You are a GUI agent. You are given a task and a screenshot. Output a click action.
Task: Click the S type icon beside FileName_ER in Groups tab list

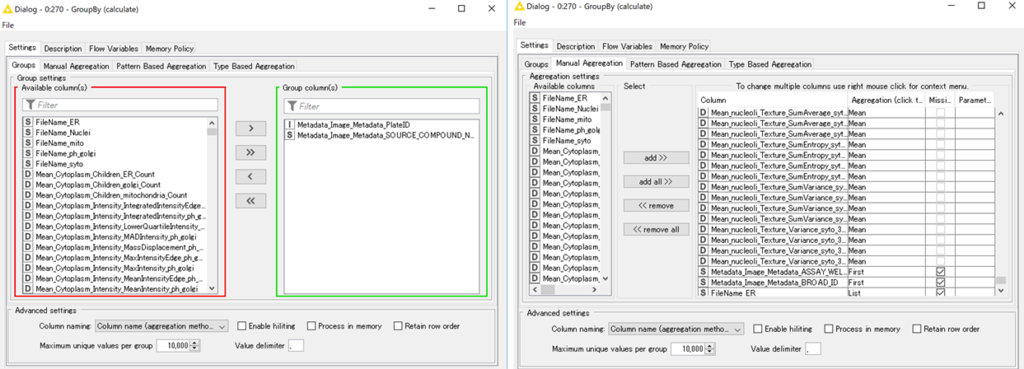(x=28, y=122)
